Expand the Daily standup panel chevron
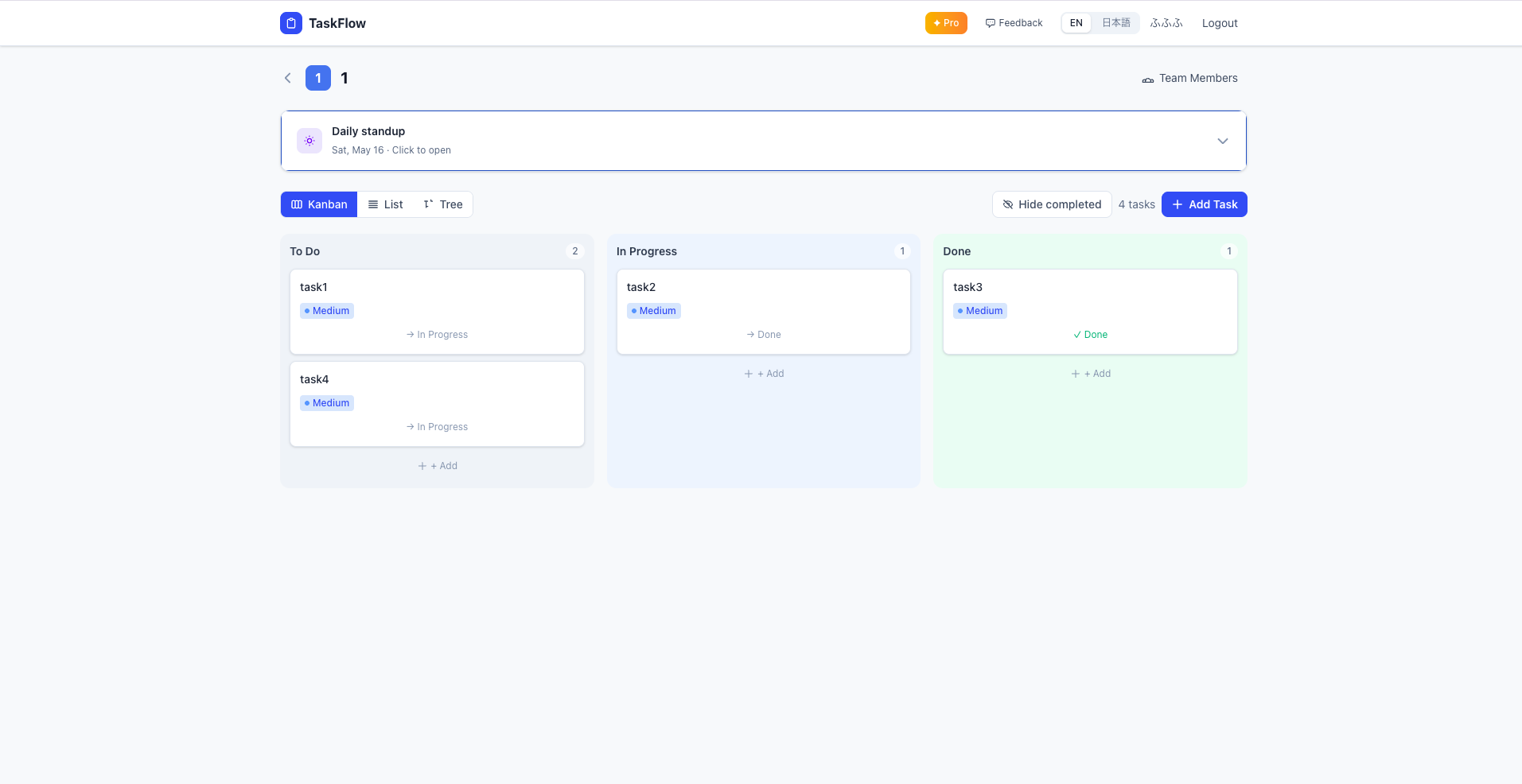 click(x=1223, y=141)
